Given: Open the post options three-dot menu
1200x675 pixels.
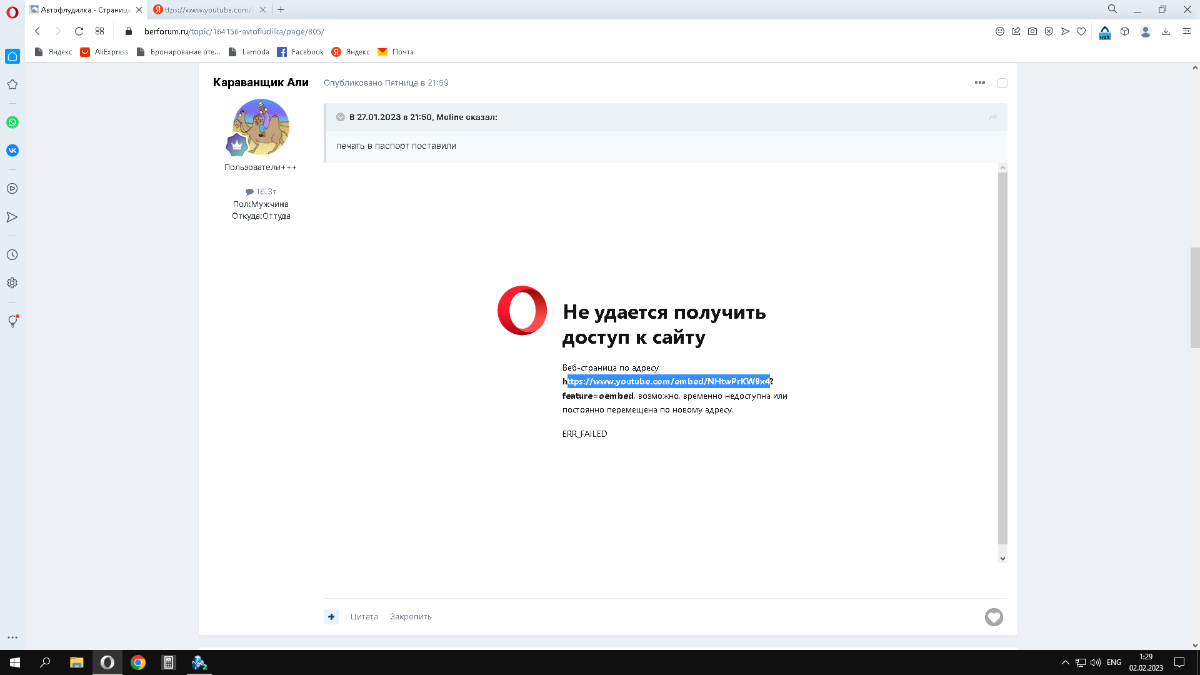Looking at the screenshot, I should [x=980, y=82].
